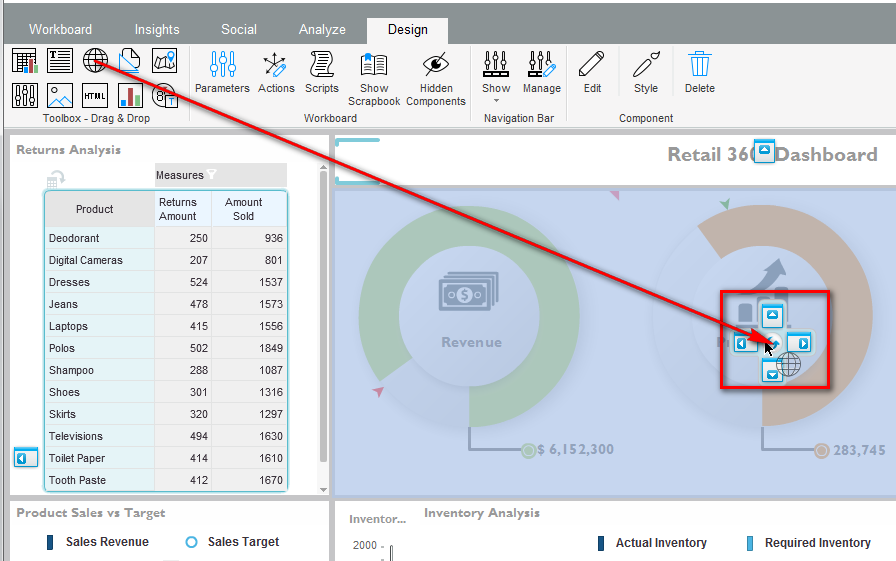Viewport: 896px width, 561px height.
Task: Pick the text report component icon
Action: click(60, 61)
